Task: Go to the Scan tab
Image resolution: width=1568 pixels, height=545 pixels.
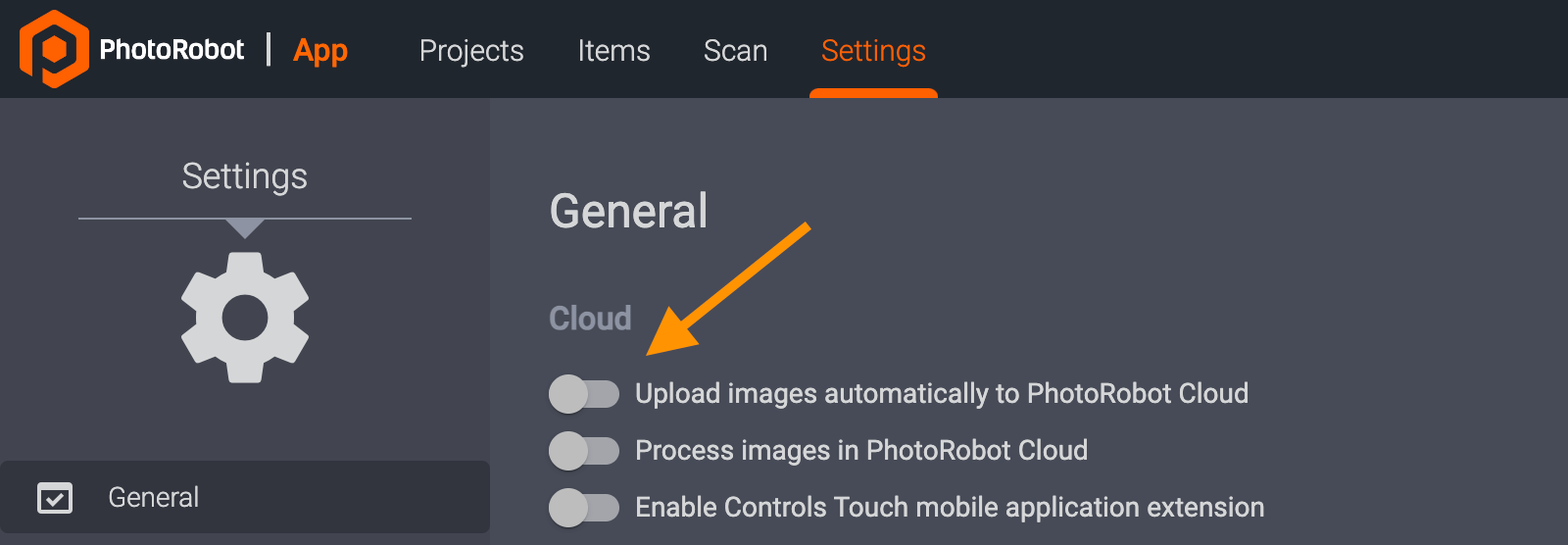Action: [735, 51]
